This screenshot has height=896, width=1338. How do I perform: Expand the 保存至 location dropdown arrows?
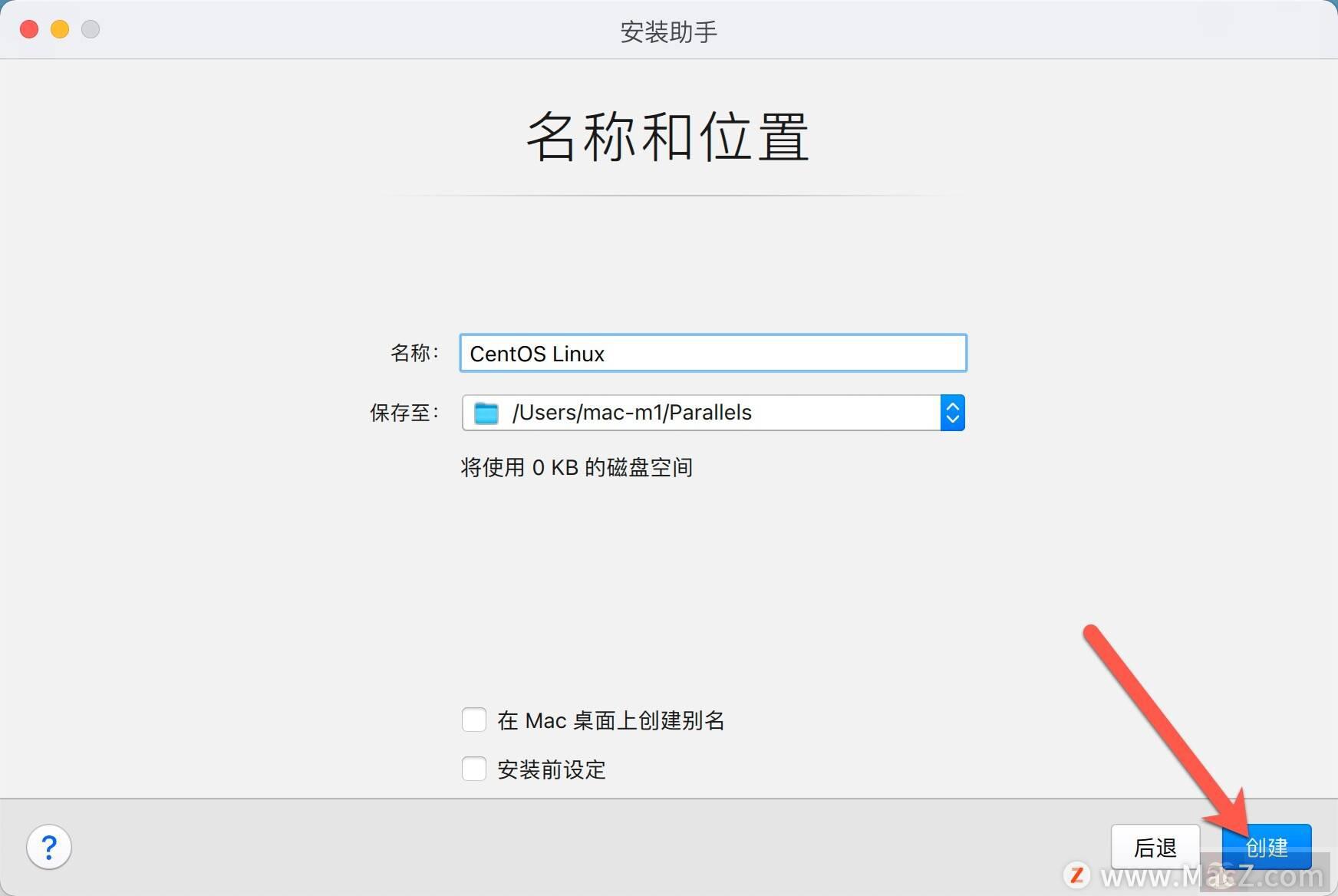952,413
